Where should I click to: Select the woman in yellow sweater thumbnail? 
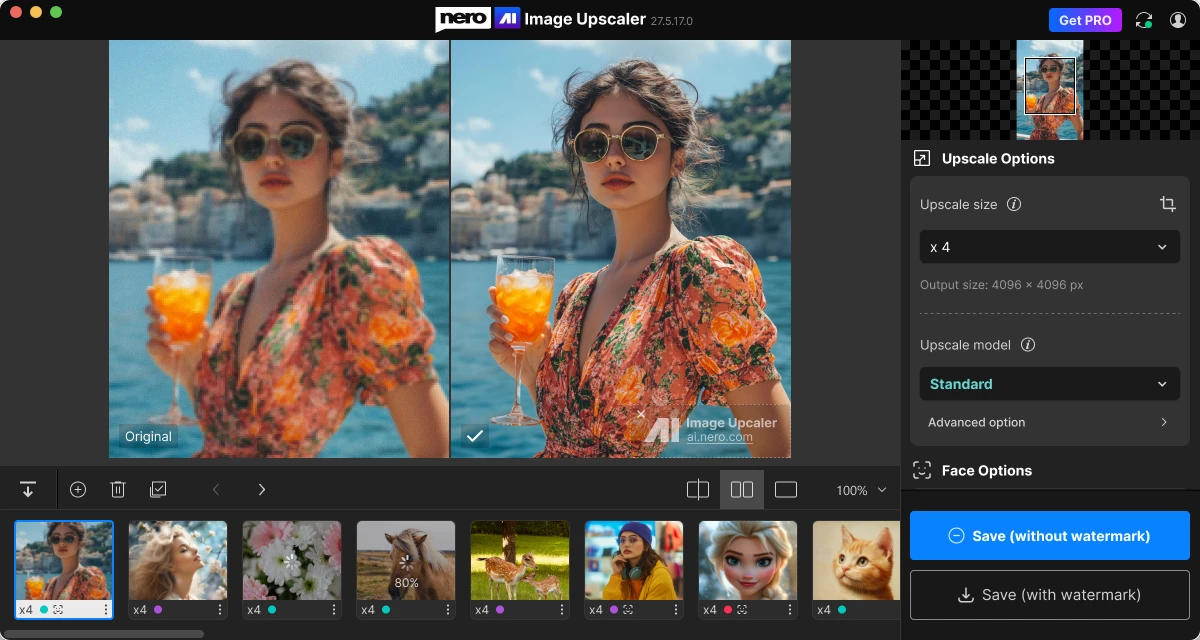[634, 560]
